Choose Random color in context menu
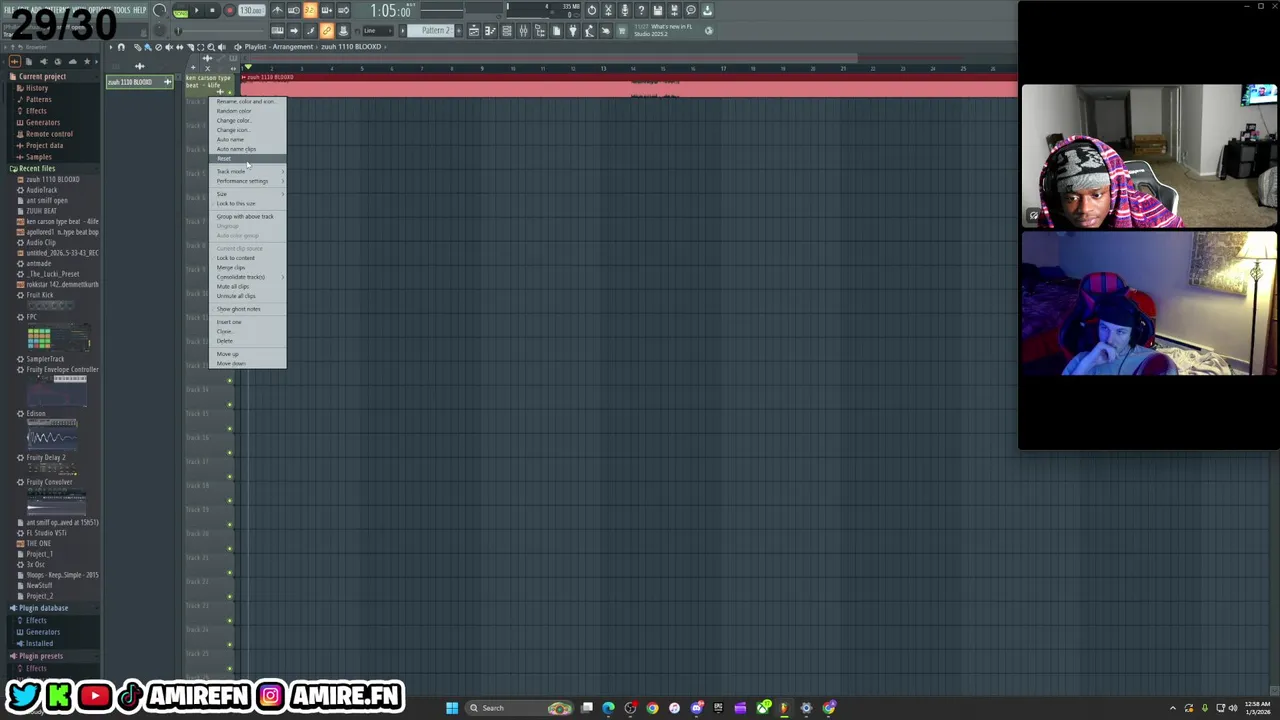1280x720 pixels. pos(249,111)
